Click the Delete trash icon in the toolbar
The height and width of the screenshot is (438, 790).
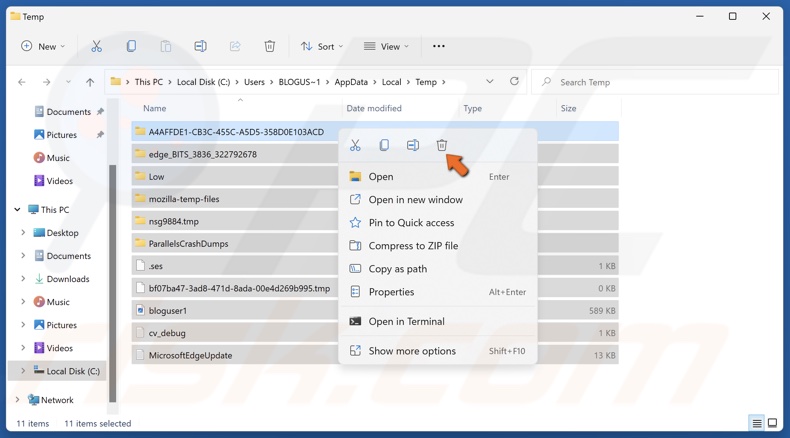[x=270, y=46]
